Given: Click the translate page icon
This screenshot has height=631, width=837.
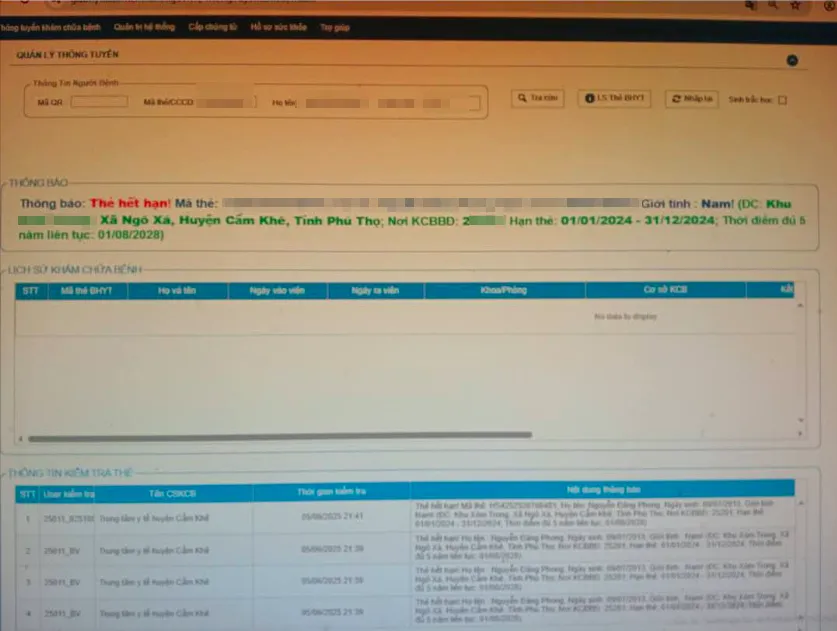Looking at the screenshot, I should [751, 5].
